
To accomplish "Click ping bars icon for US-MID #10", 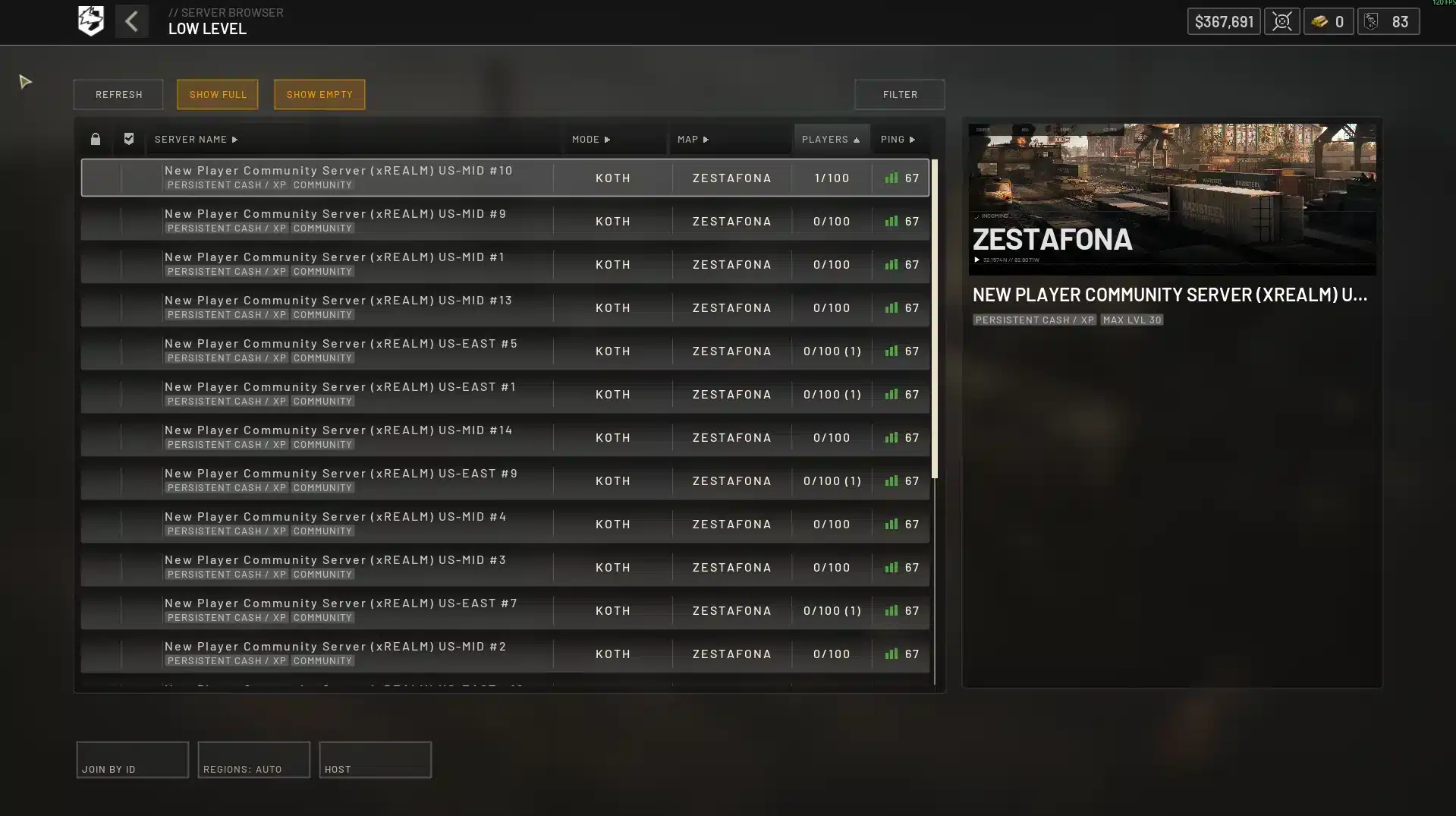I will (x=891, y=178).
